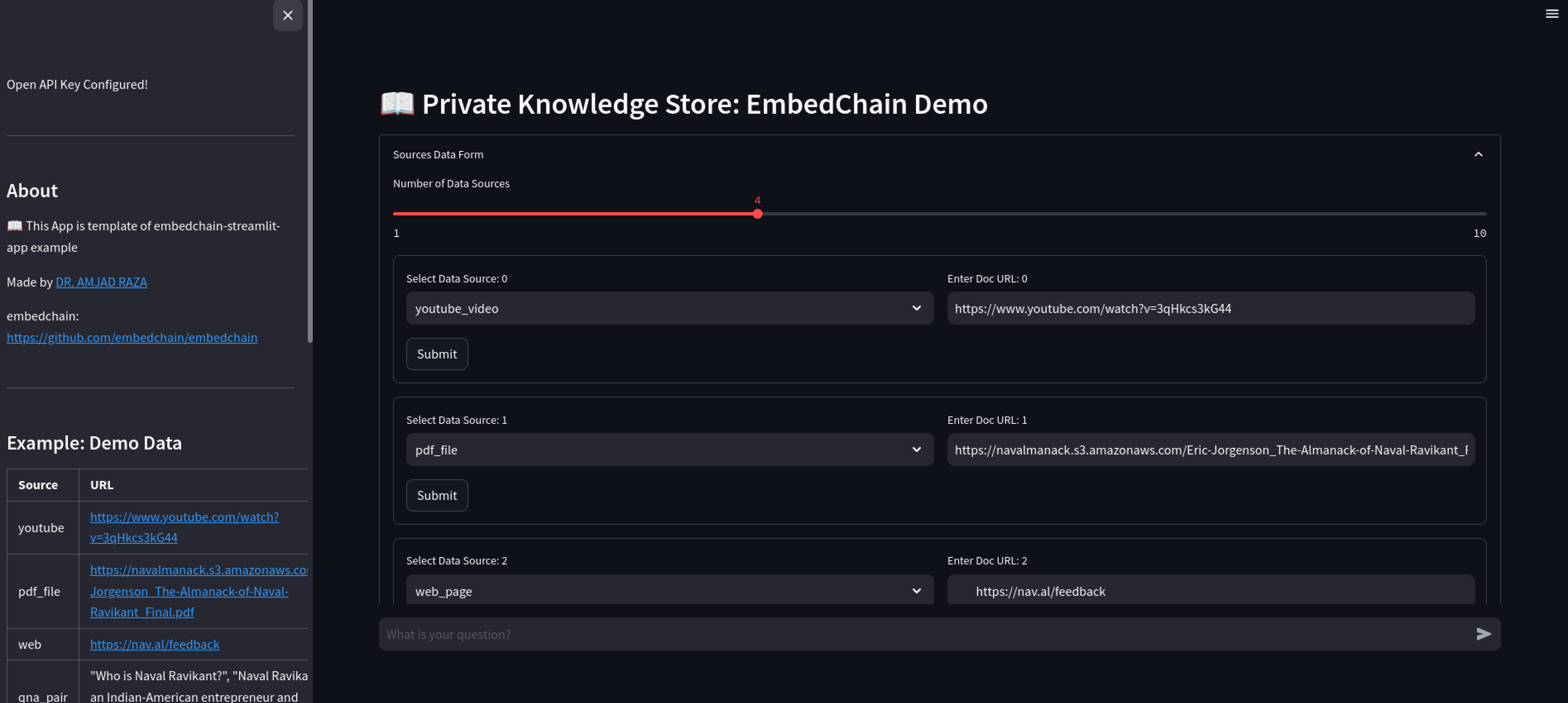Click the Doc URL 1 input field
The image size is (1568, 703).
(1210, 450)
